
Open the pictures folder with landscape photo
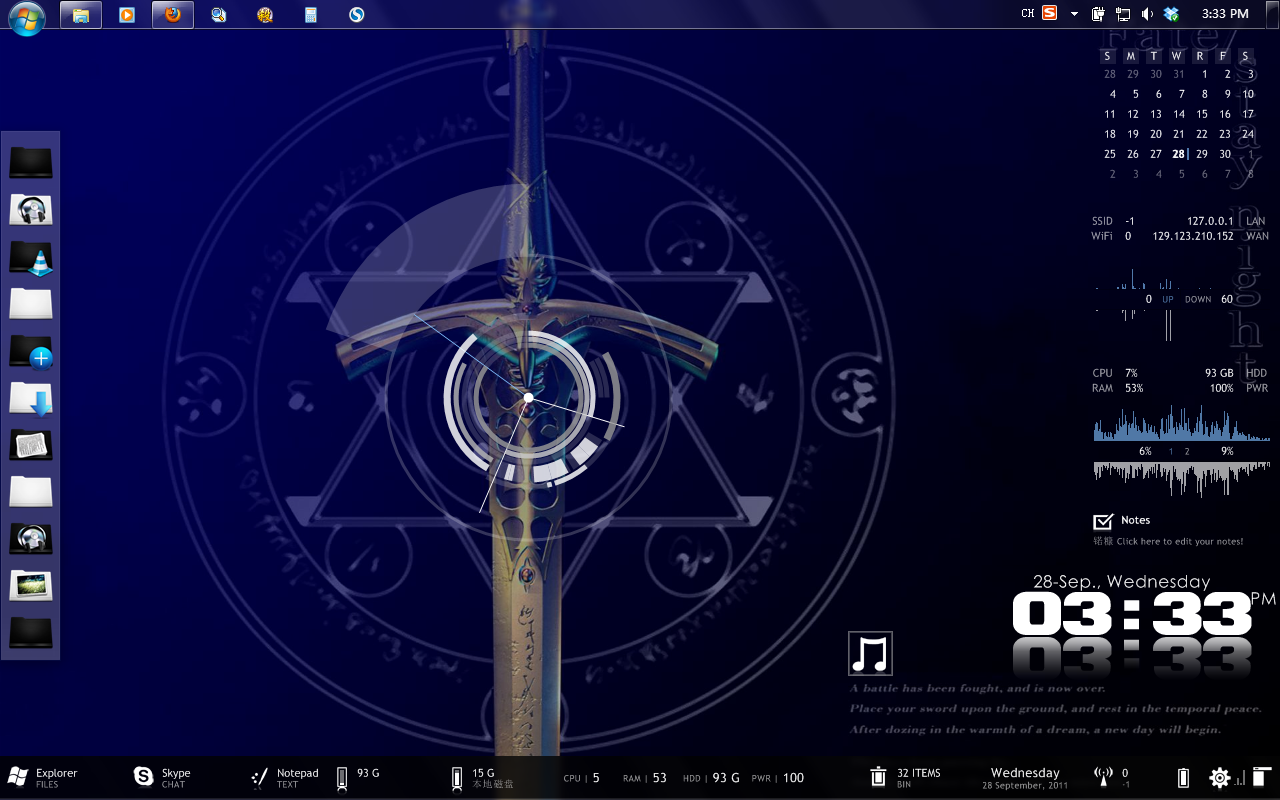[31, 586]
